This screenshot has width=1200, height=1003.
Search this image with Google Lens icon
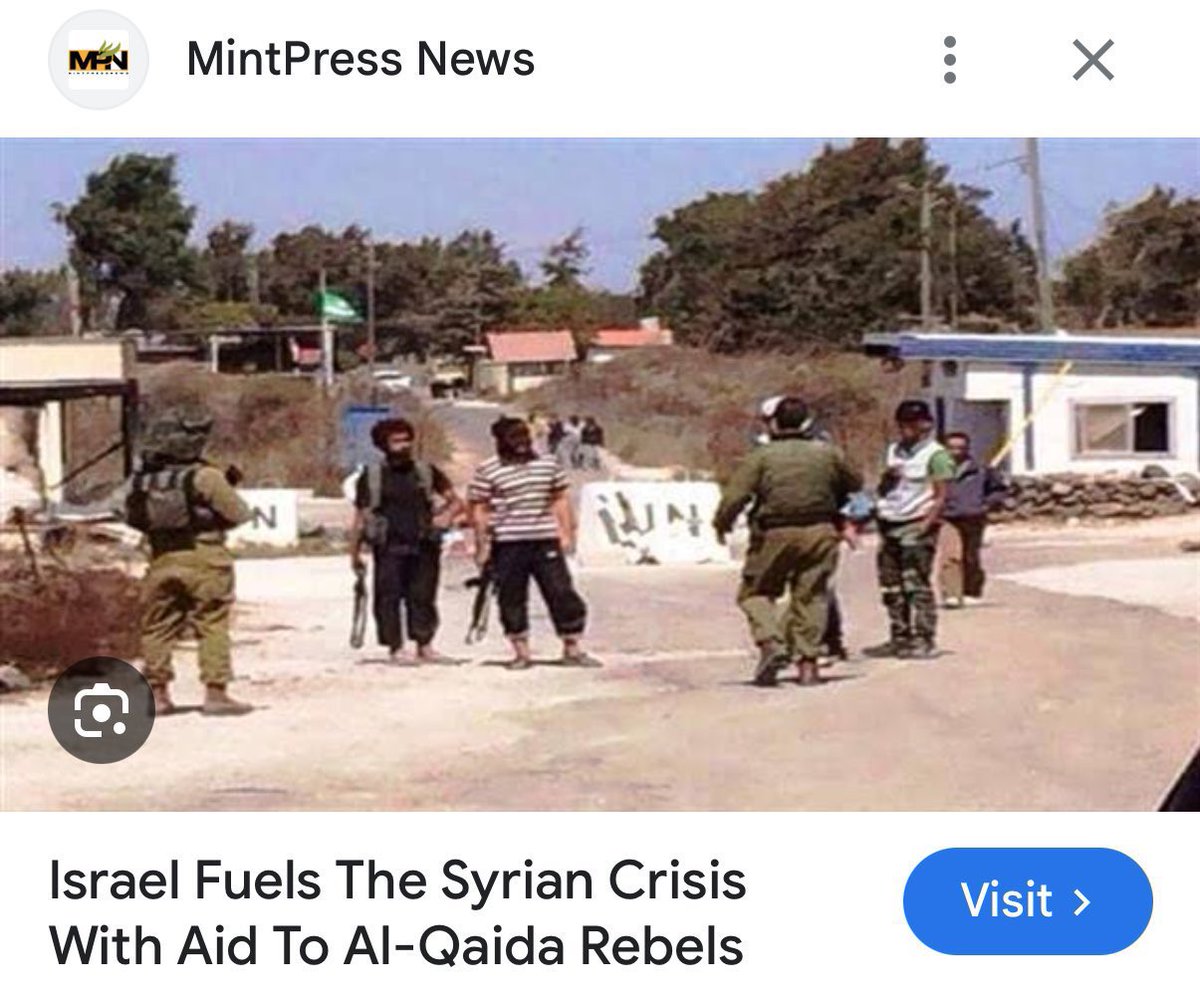click(x=101, y=710)
